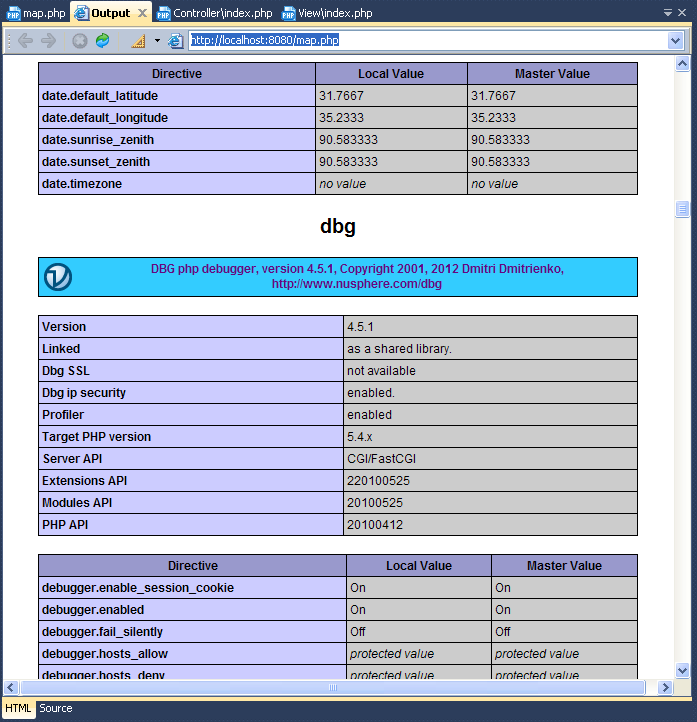
Task: Refresh the page with the green arrows icon
Action: coord(102,41)
